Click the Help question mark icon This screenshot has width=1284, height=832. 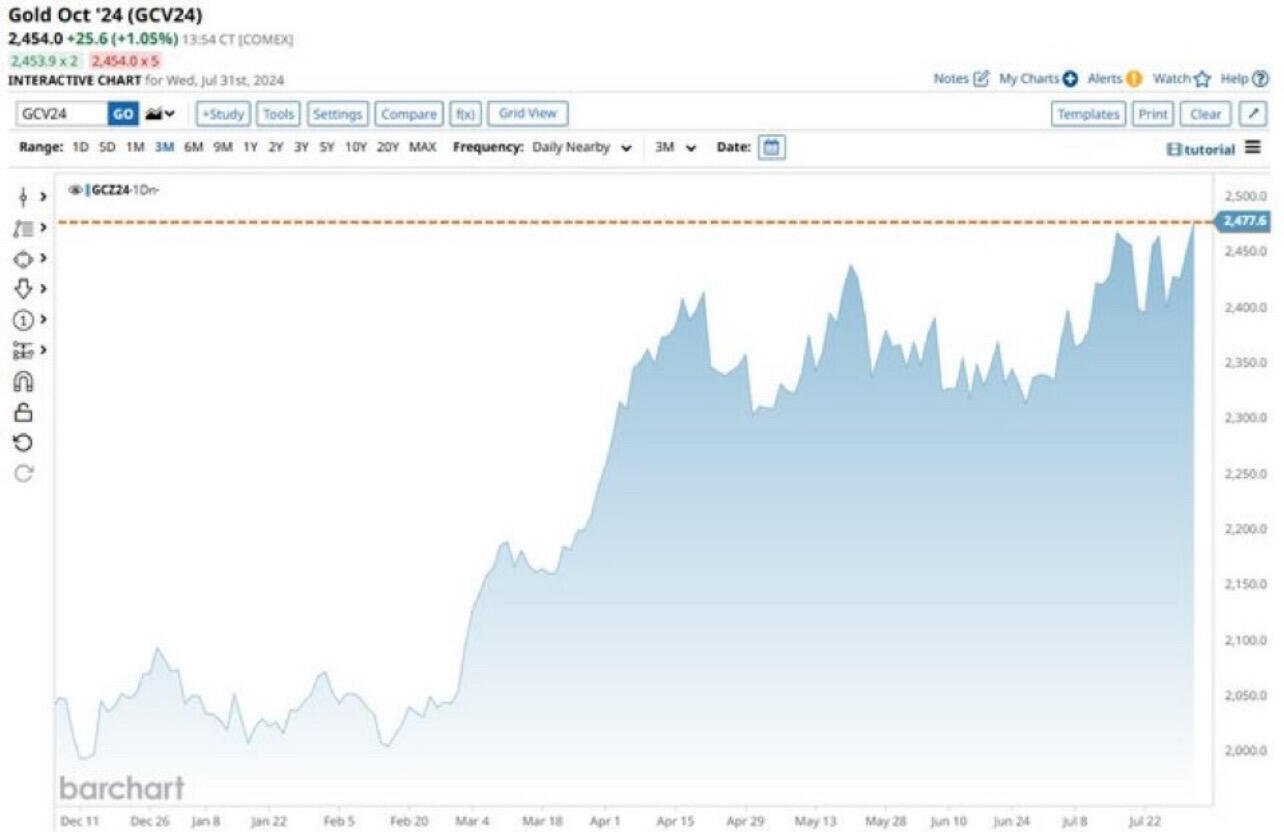[x=1260, y=79]
